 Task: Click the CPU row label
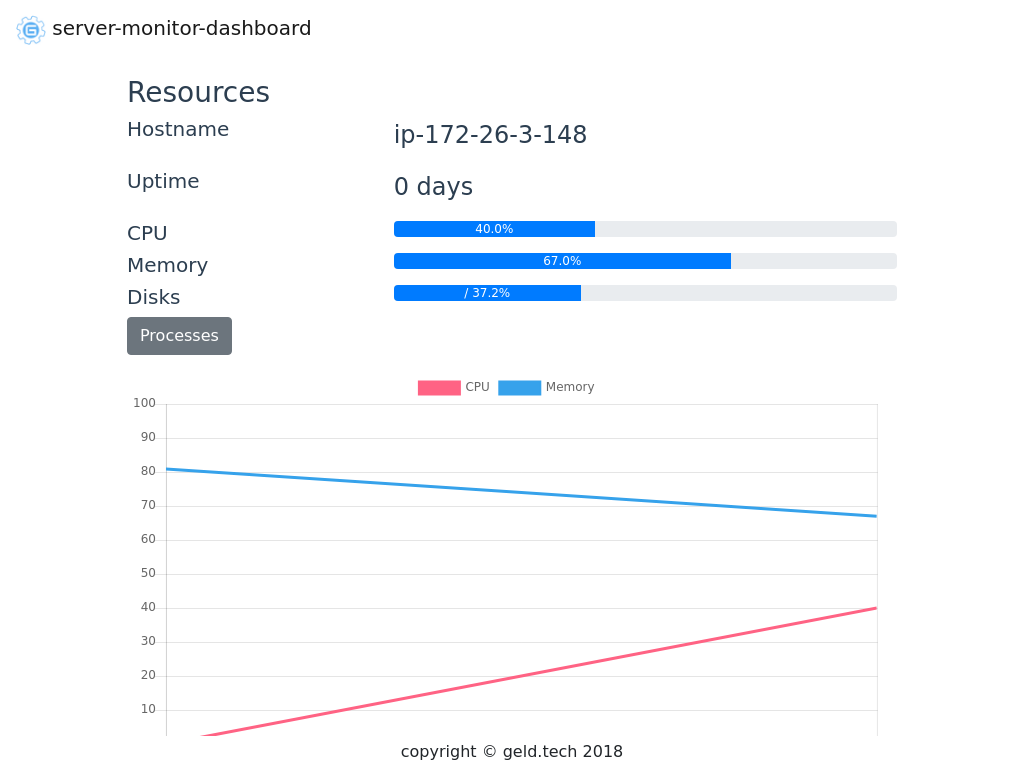click(x=147, y=233)
